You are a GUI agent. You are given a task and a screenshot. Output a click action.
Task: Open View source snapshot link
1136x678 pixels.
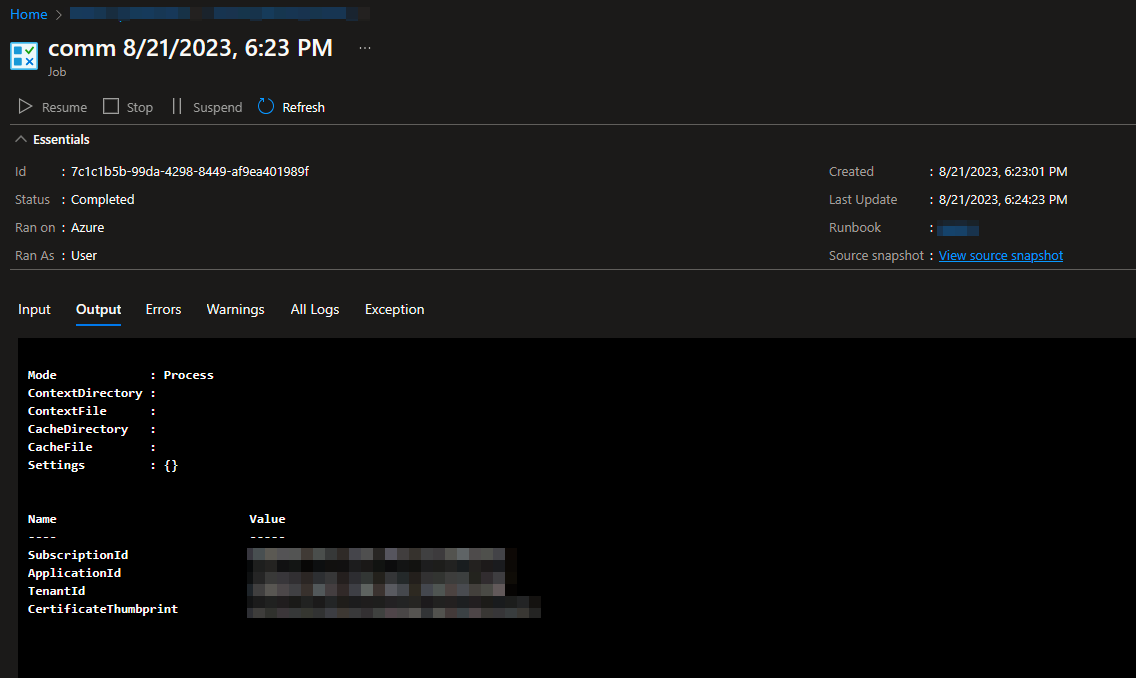tap(1001, 256)
